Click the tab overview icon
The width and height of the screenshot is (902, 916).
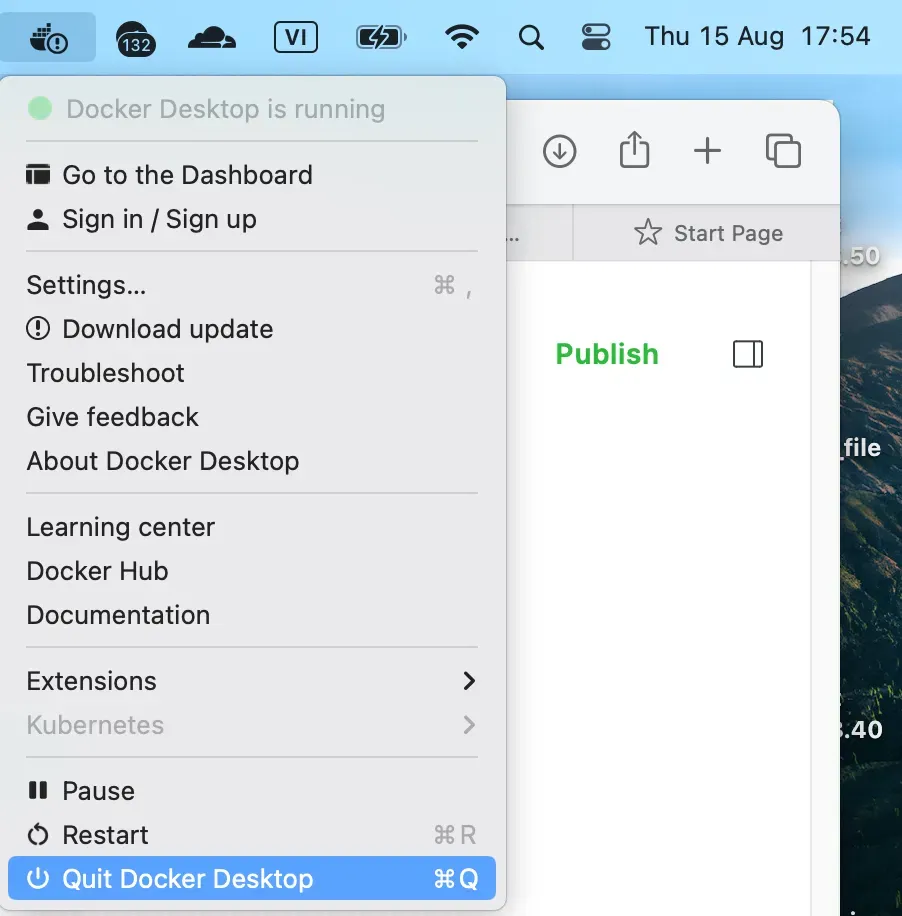(x=783, y=151)
